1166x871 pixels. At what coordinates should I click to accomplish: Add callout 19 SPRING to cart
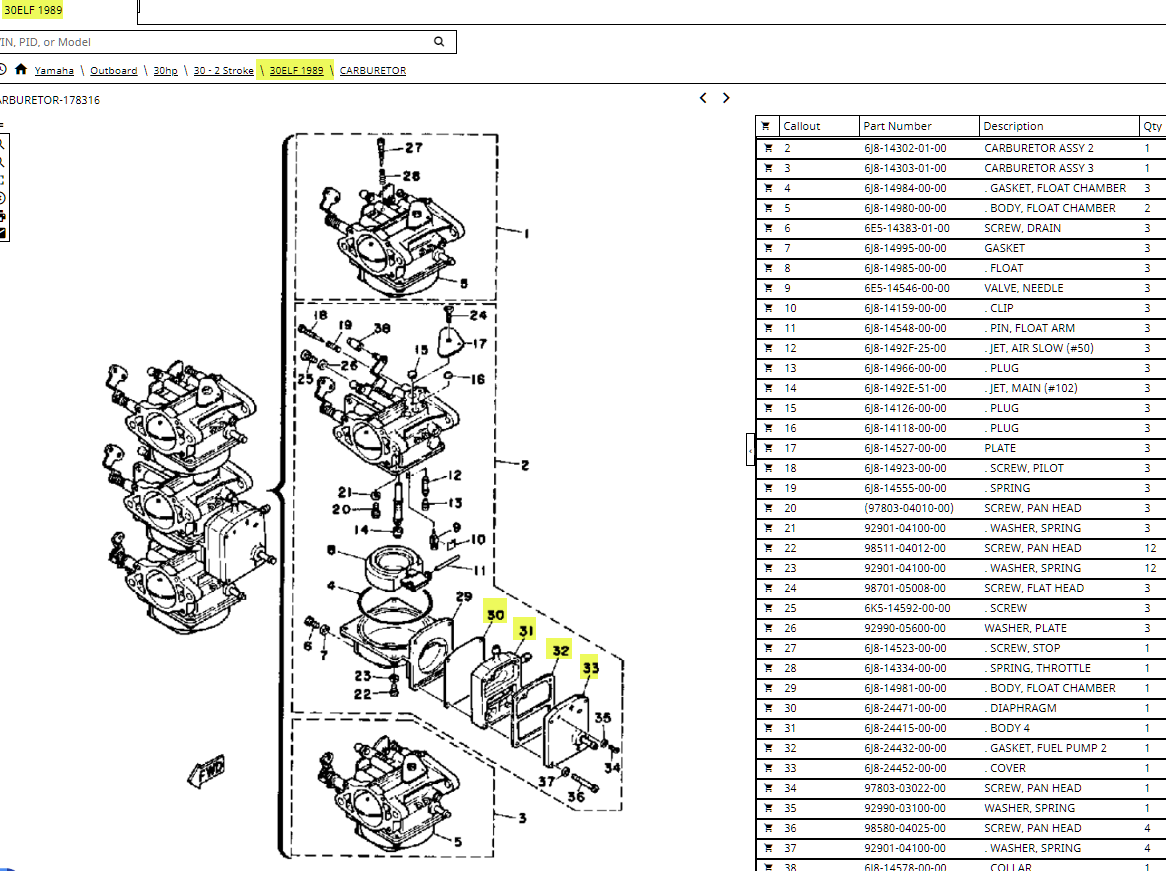coord(767,488)
